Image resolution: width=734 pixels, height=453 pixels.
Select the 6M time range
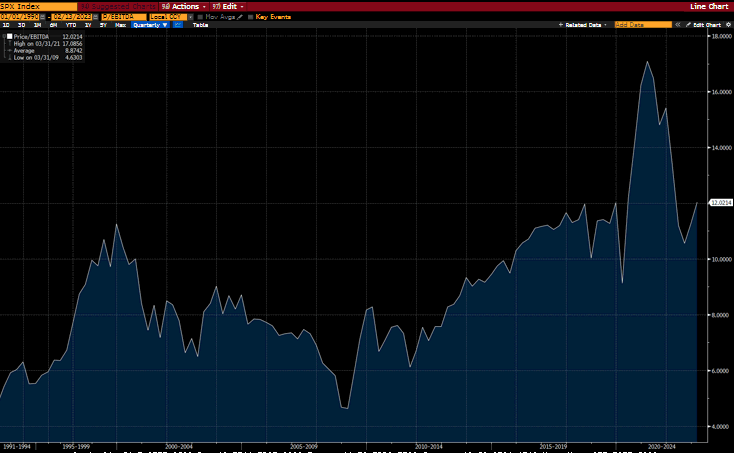[x=53, y=25]
